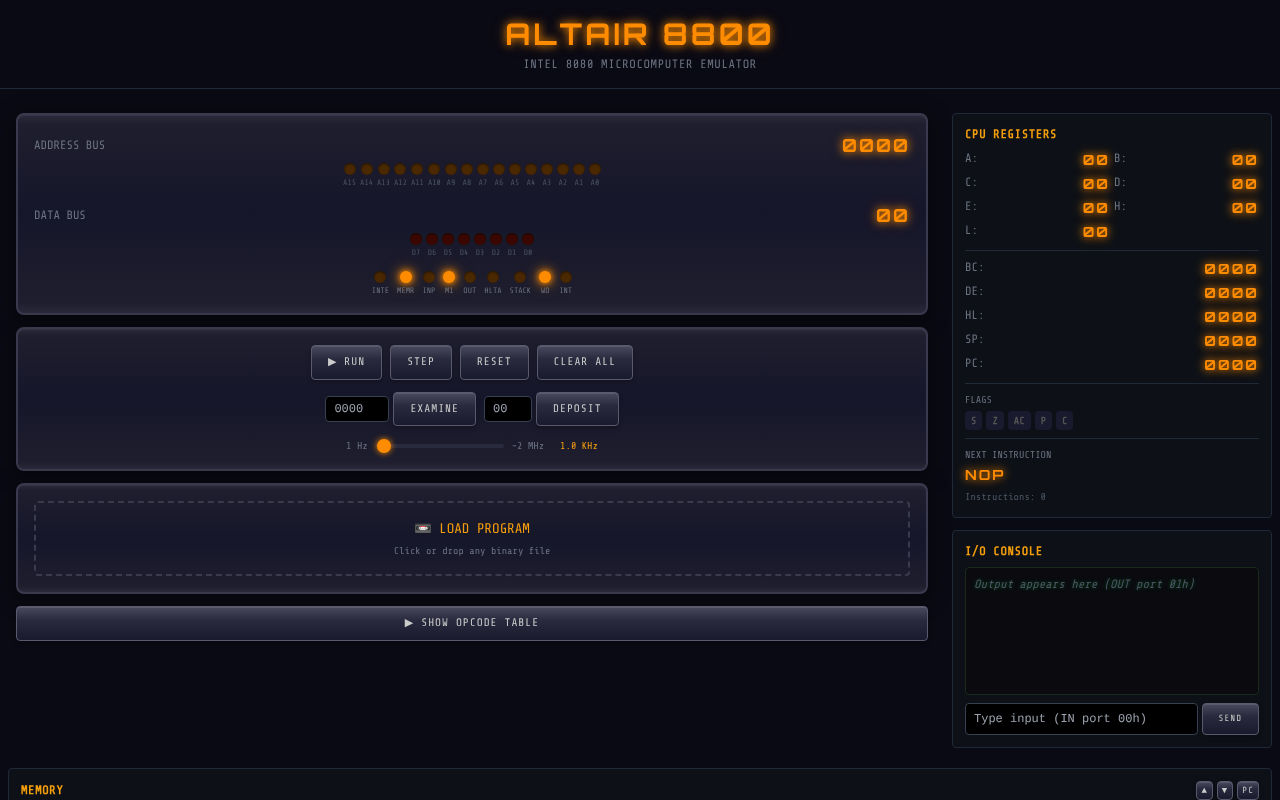Click the address field showing 0000
The height and width of the screenshot is (800, 1280).
[x=357, y=409]
